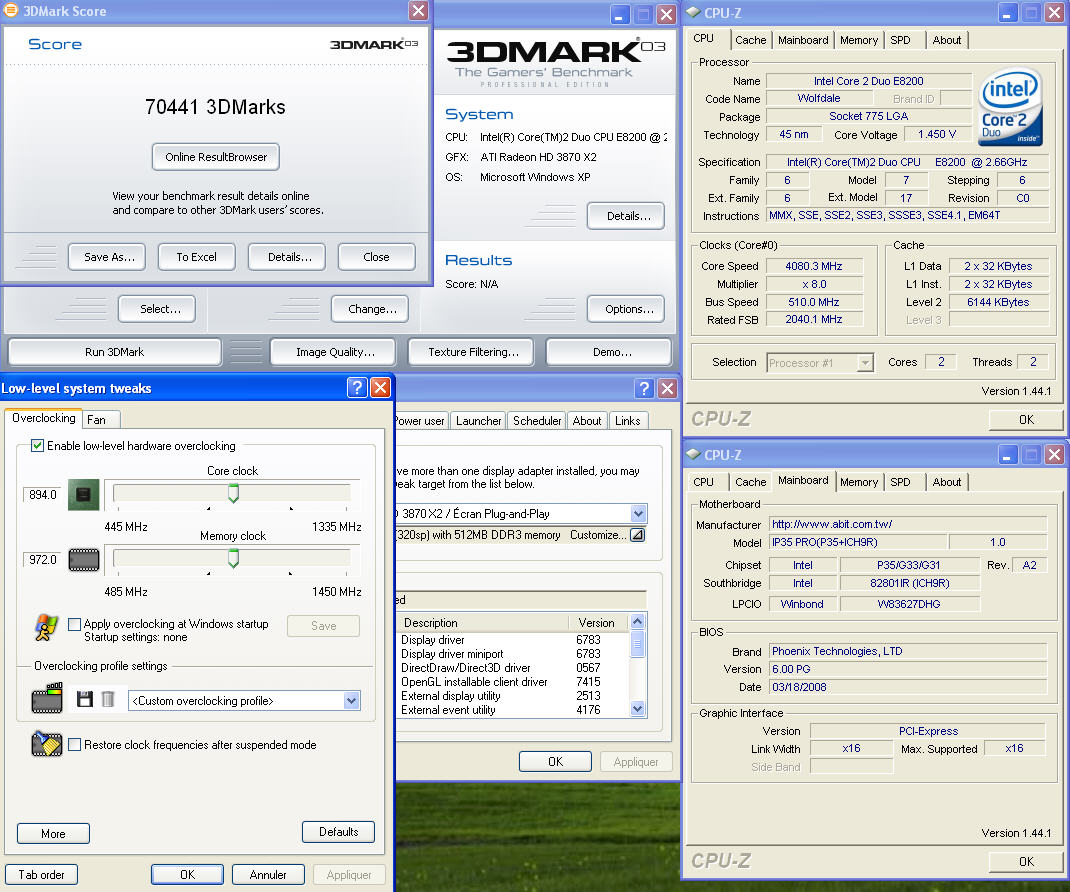
Task: Click the 3DMark Score window title icon
Action: [x=11, y=10]
